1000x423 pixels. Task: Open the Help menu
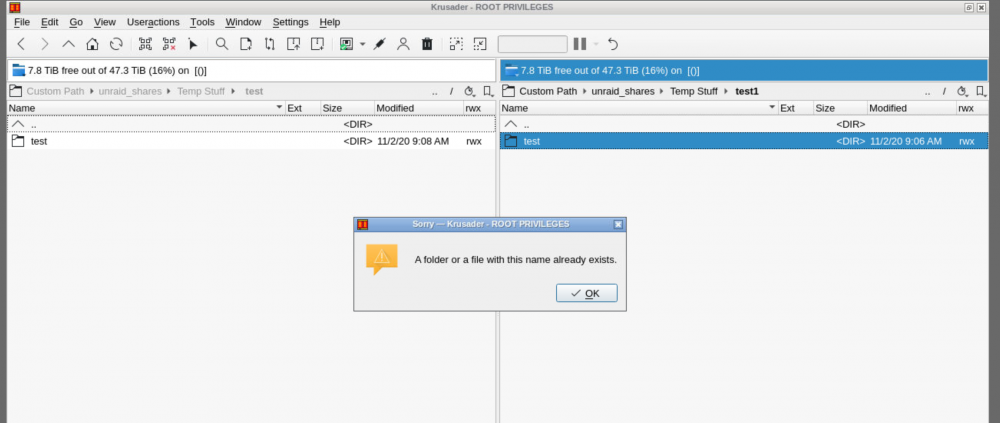click(330, 22)
